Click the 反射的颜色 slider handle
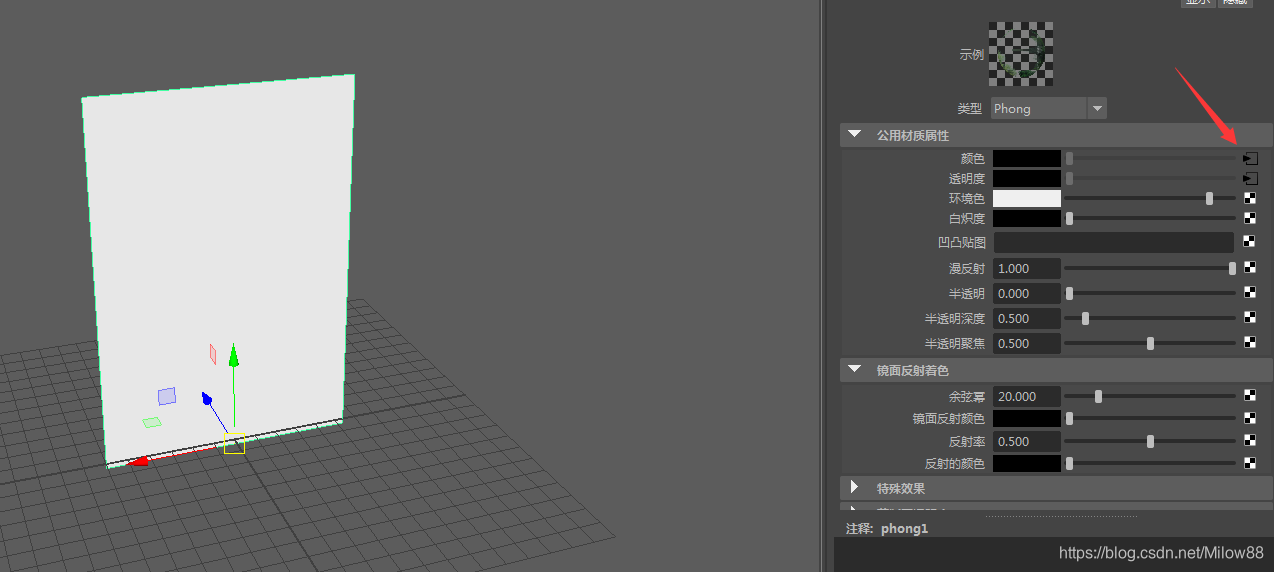The width and height of the screenshot is (1274, 572). tap(1069, 463)
